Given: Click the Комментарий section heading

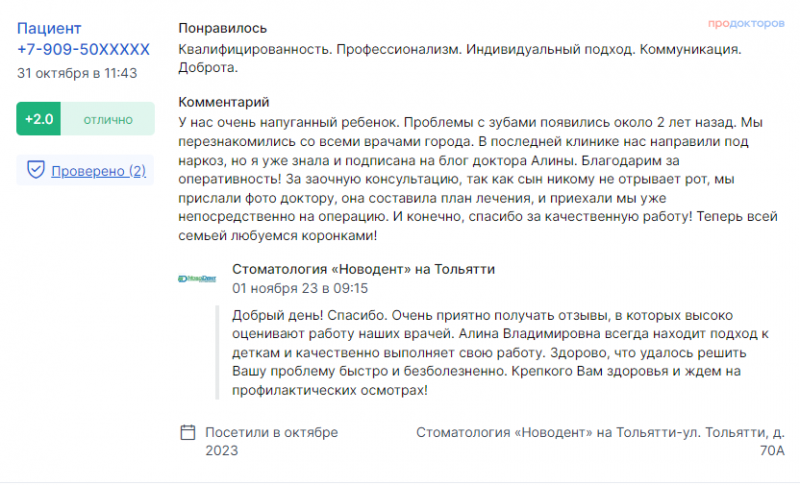Looking at the screenshot, I should click(x=223, y=102).
